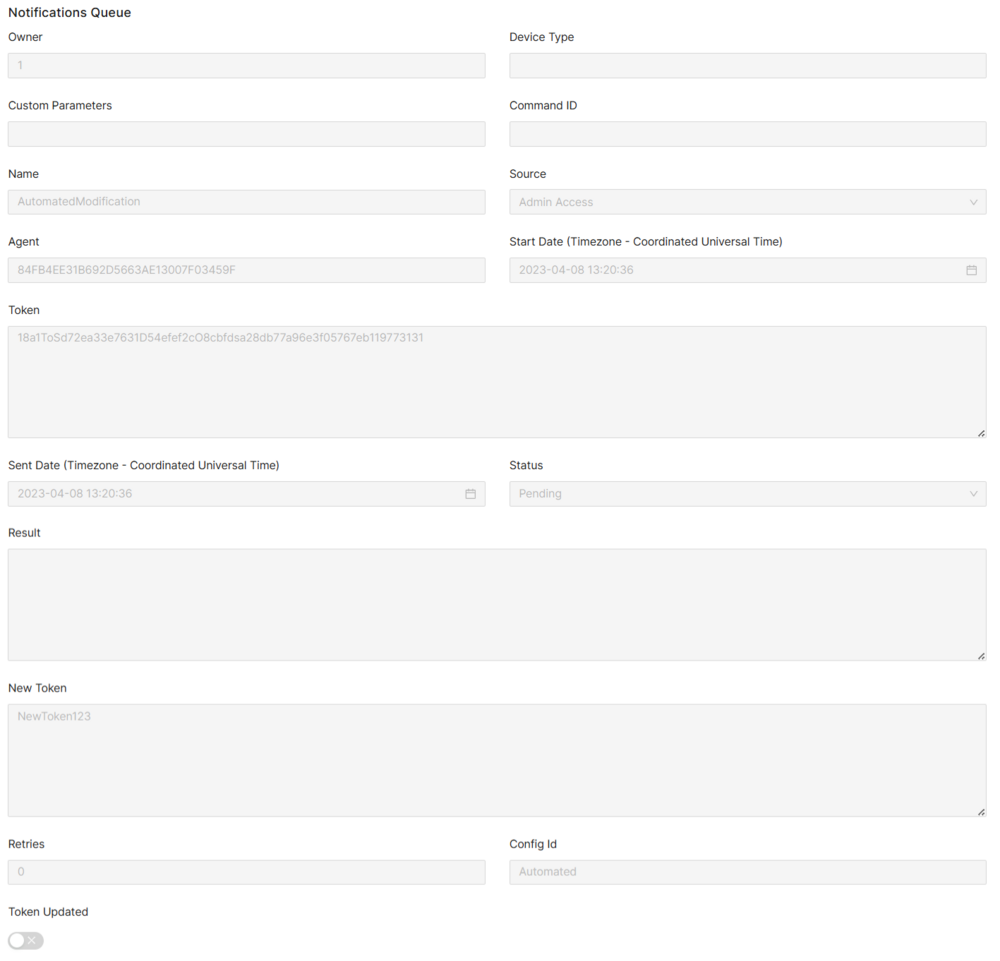Select the Retries field
The height and width of the screenshot is (961, 1000).
pyautogui.click(x=246, y=872)
